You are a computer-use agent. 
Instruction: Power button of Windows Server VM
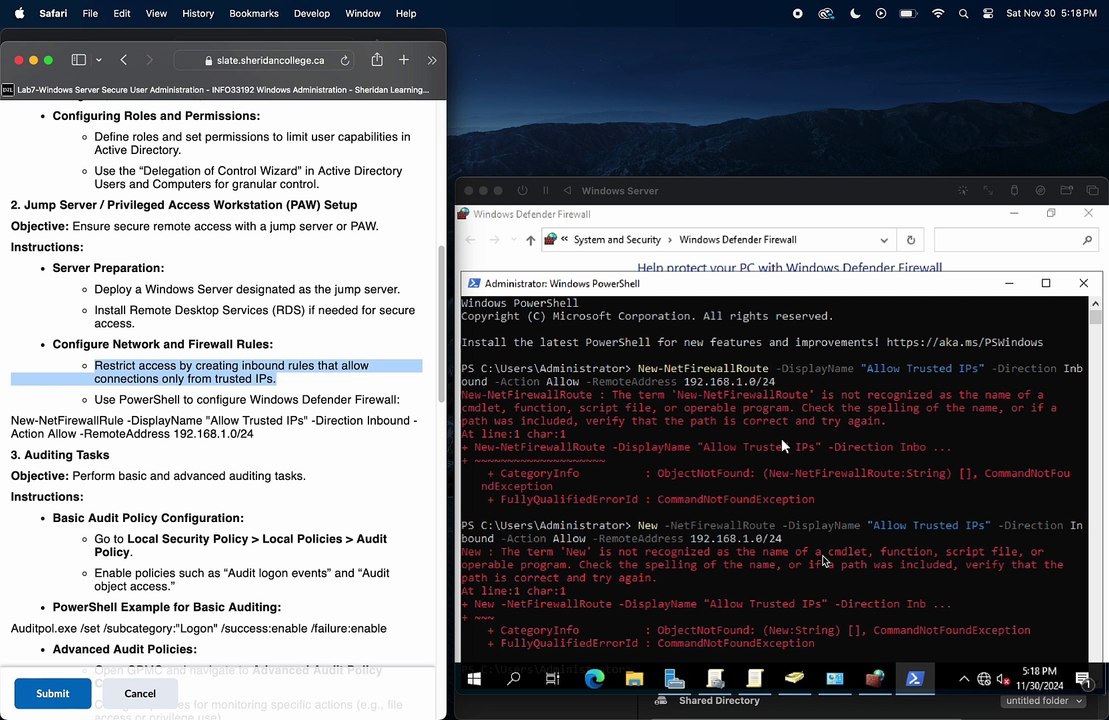pos(522,190)
